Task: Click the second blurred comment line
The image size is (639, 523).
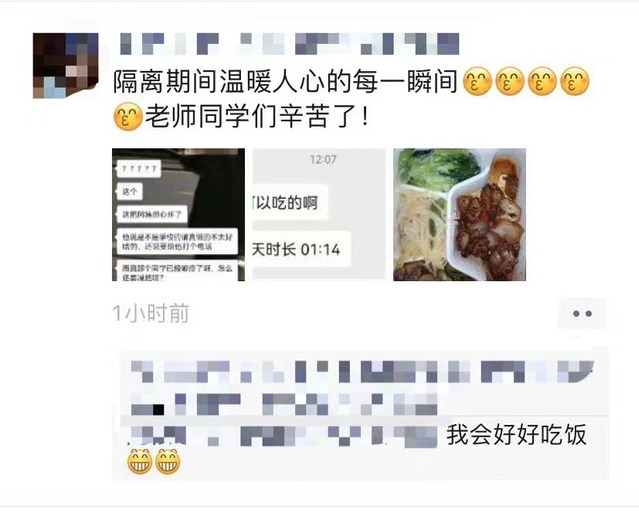Action: [284, 404]
